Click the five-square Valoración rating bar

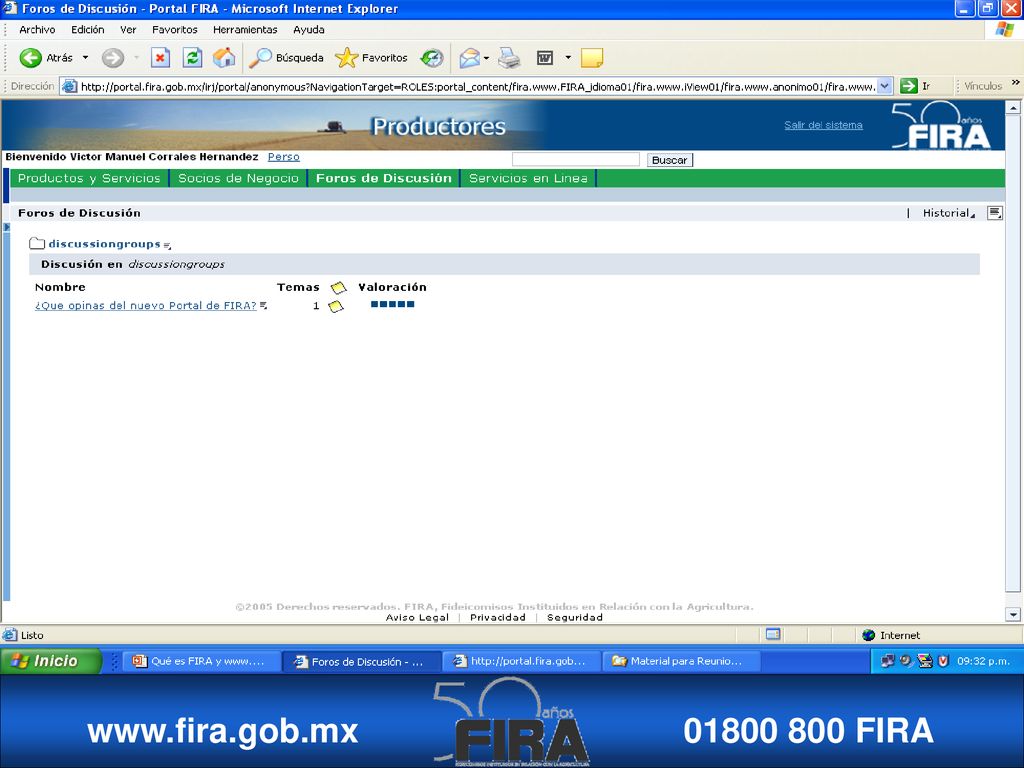point(392,304)
